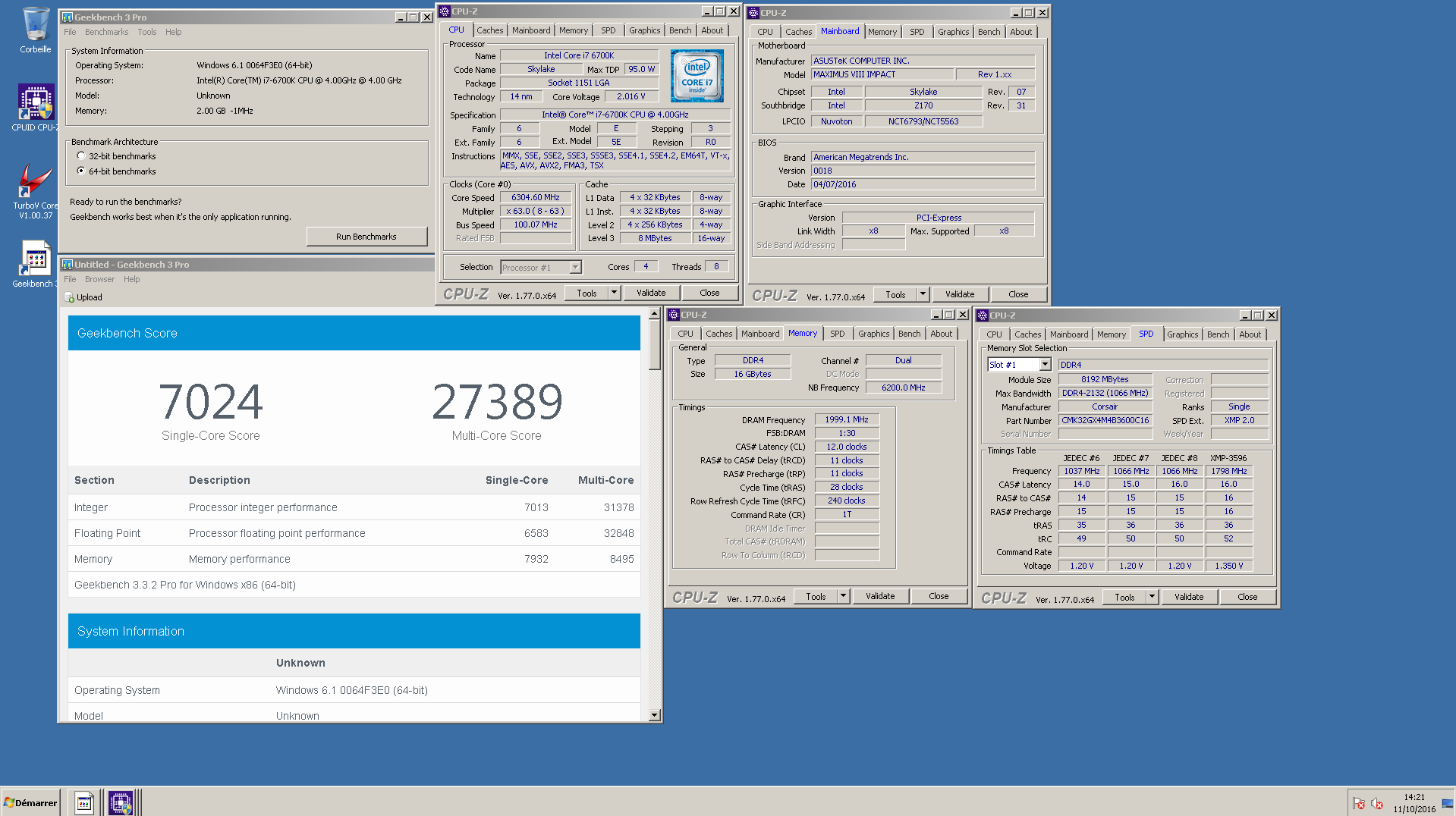Image resolution: width=1456 pixels, height=816 pixels.
Task: Click the DRAM Frequency 1999.1 MHz field
Action: click(847, 419)
